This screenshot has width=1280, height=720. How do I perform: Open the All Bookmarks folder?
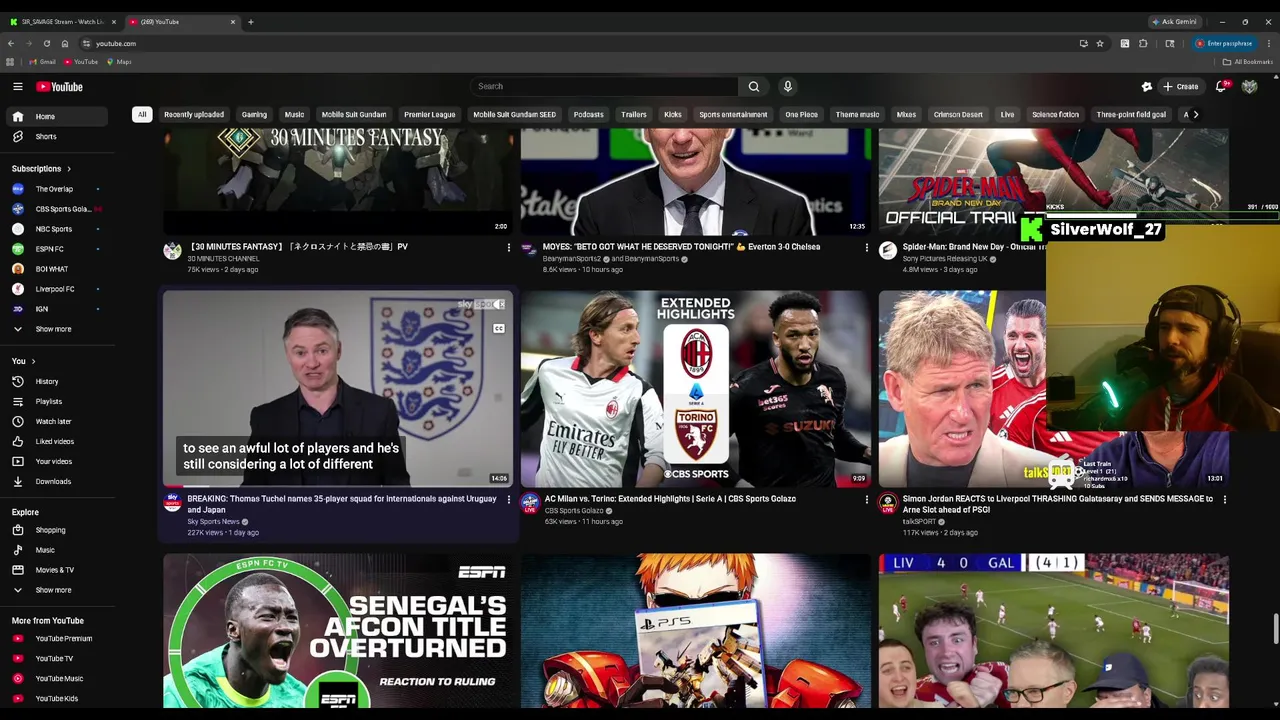pyautogui.click(x=1248, y=62)
